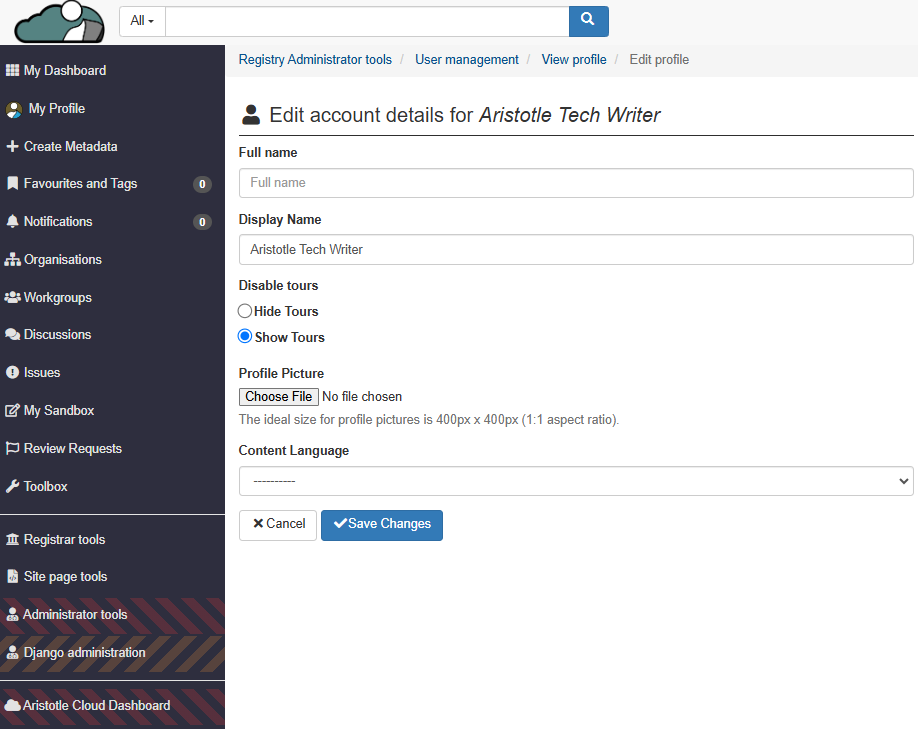The height and width of the screenshot is (729, 918).
Task: Click the My Sandbox edit icon
Action: 12,411
